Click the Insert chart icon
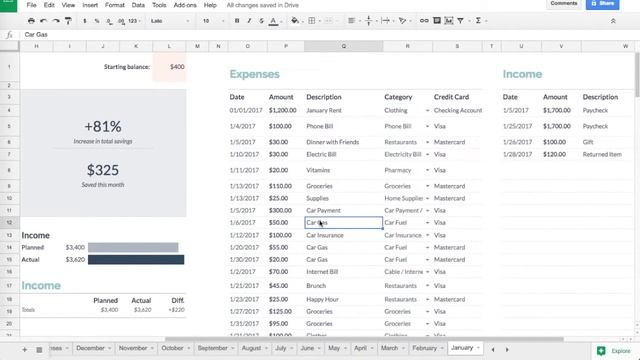 point(449,20)
